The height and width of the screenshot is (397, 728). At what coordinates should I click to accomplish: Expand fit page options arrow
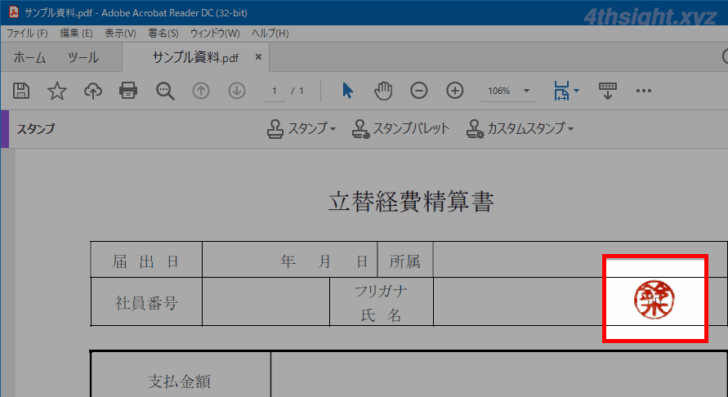tap(577, 91)
